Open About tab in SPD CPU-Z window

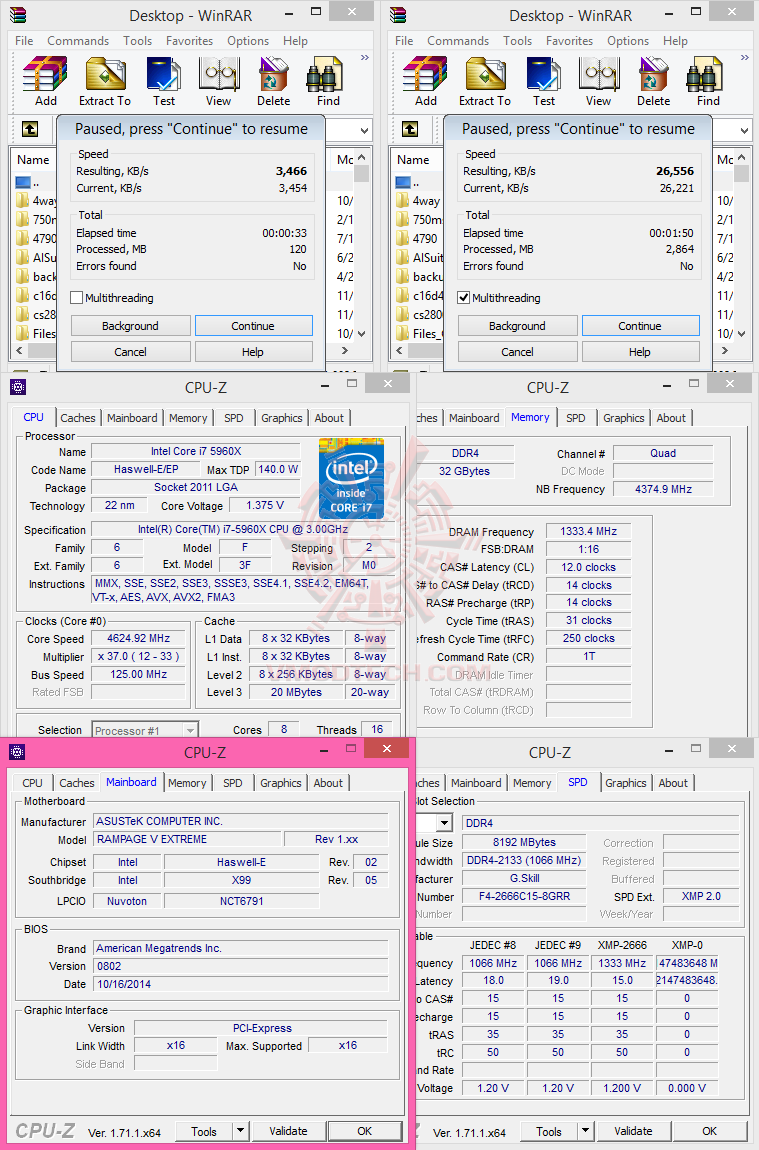[672, 783]
